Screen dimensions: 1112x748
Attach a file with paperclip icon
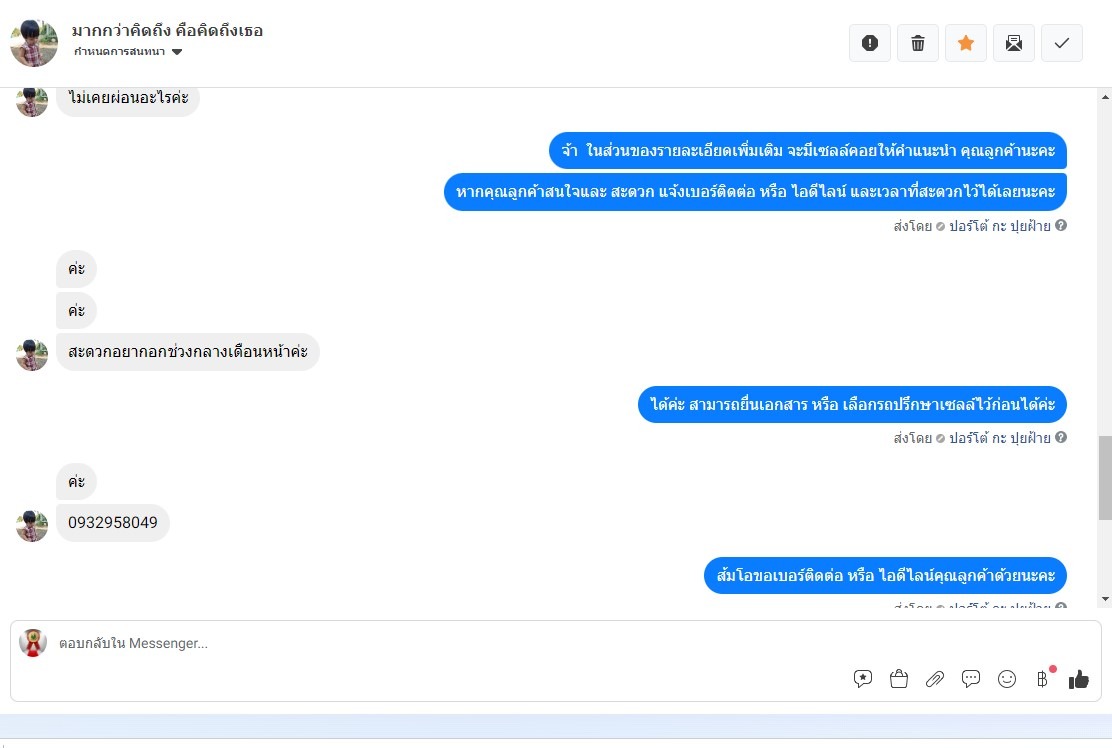935,679
